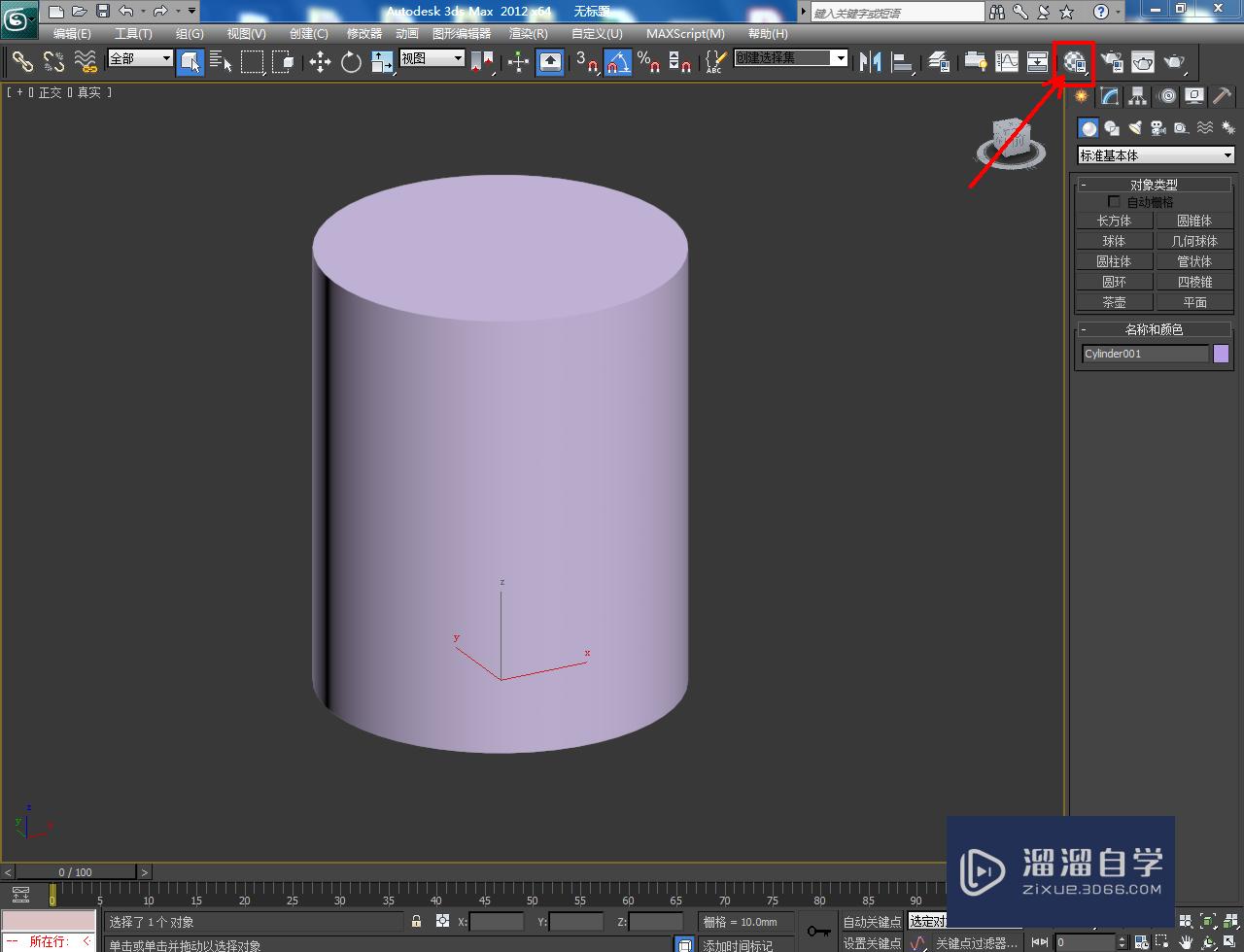Open the Help dropdown arrow in title bar

pyautogui.click(x=1119, y=12)
